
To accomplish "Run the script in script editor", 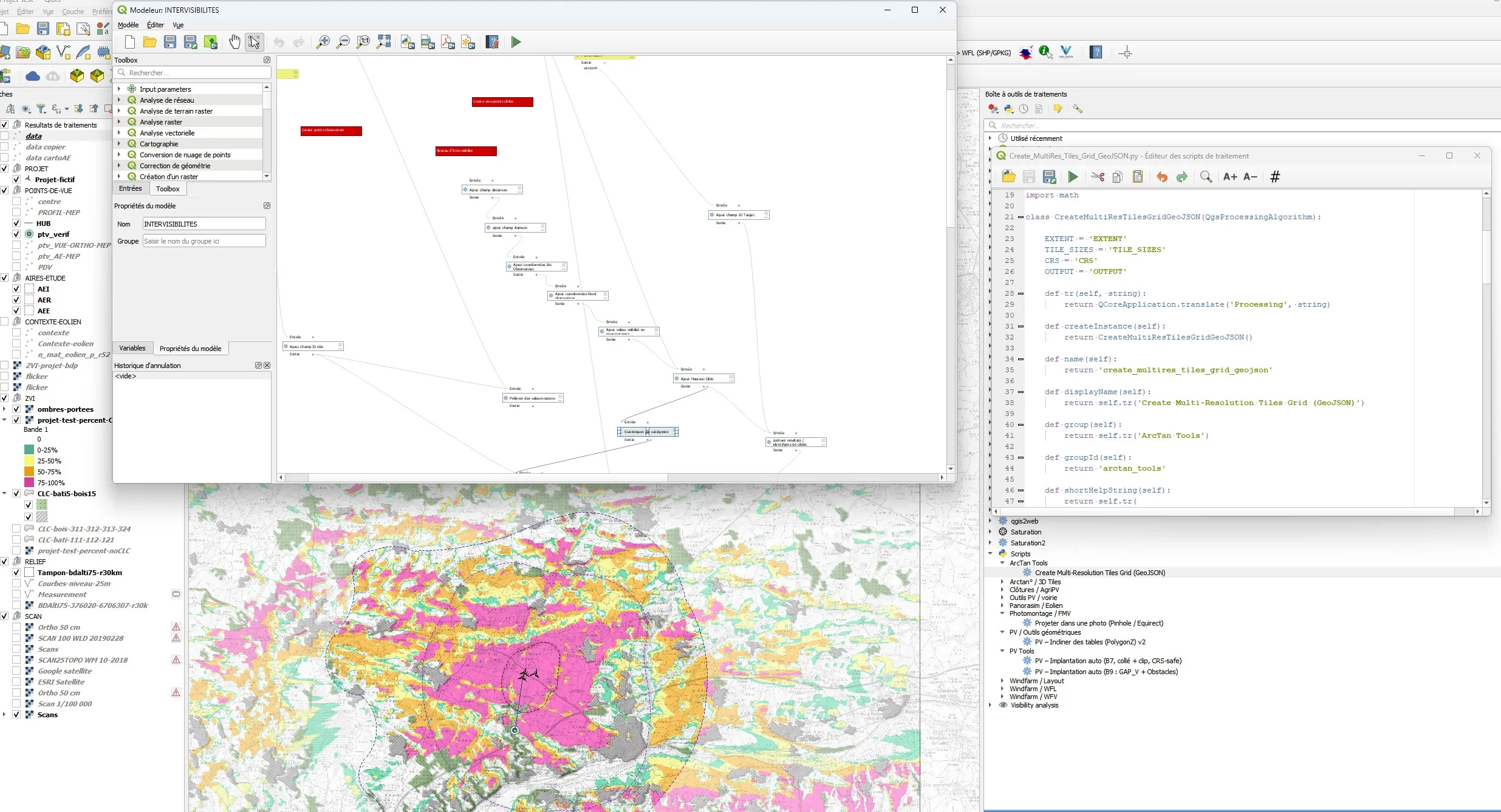I will (1073, 177).
